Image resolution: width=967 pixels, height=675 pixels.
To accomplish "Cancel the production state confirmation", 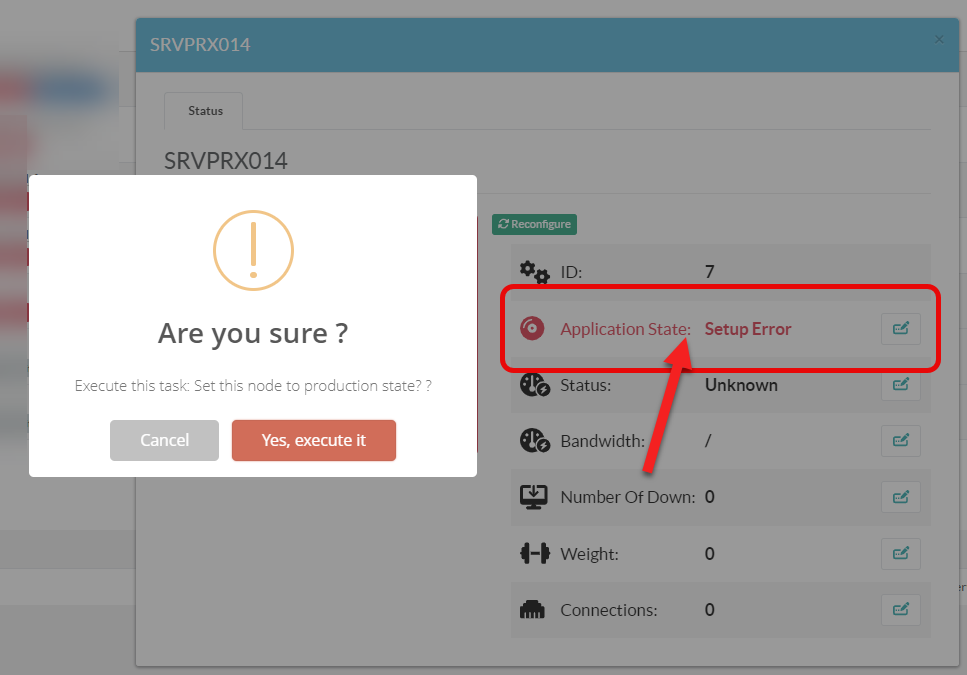I will click(x=164, y=440).
